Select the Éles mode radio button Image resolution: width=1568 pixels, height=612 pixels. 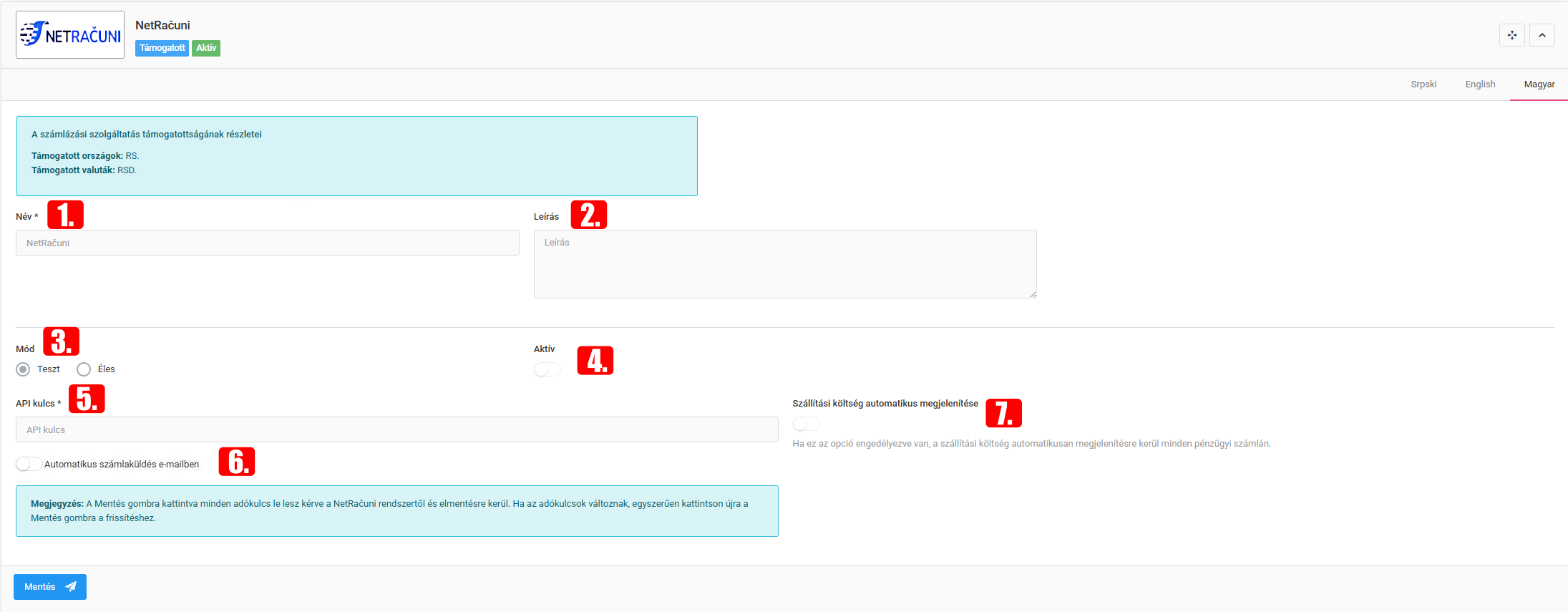pos(84,369)
